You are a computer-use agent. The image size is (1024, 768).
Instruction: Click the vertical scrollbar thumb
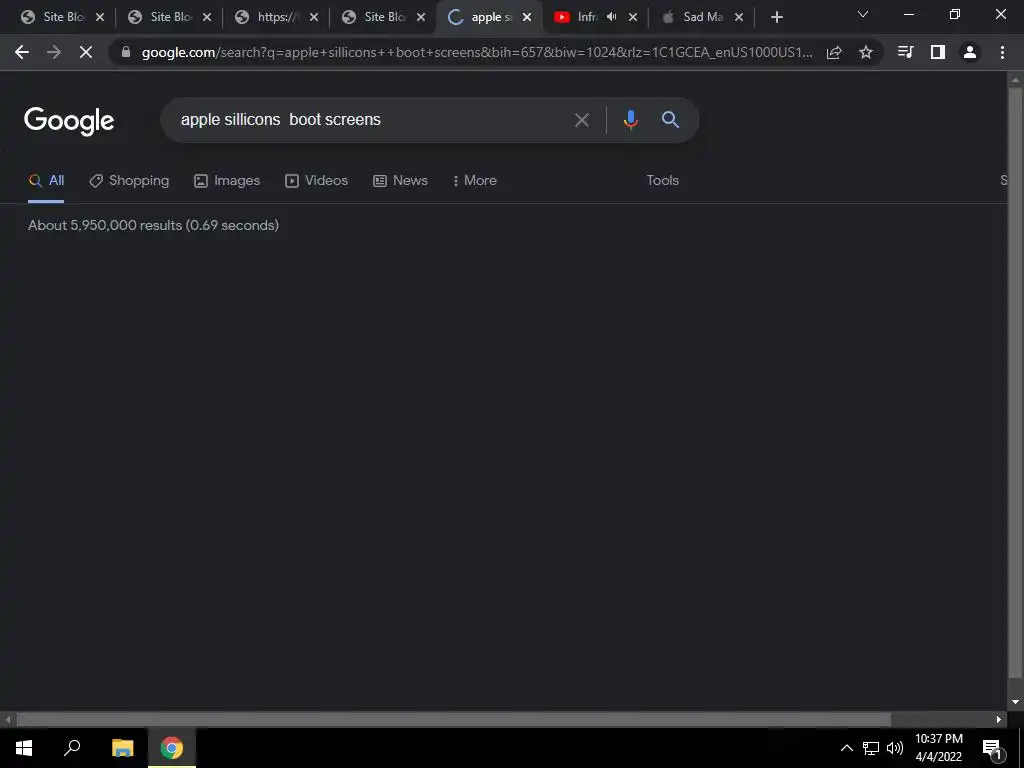click(1015, 382)
